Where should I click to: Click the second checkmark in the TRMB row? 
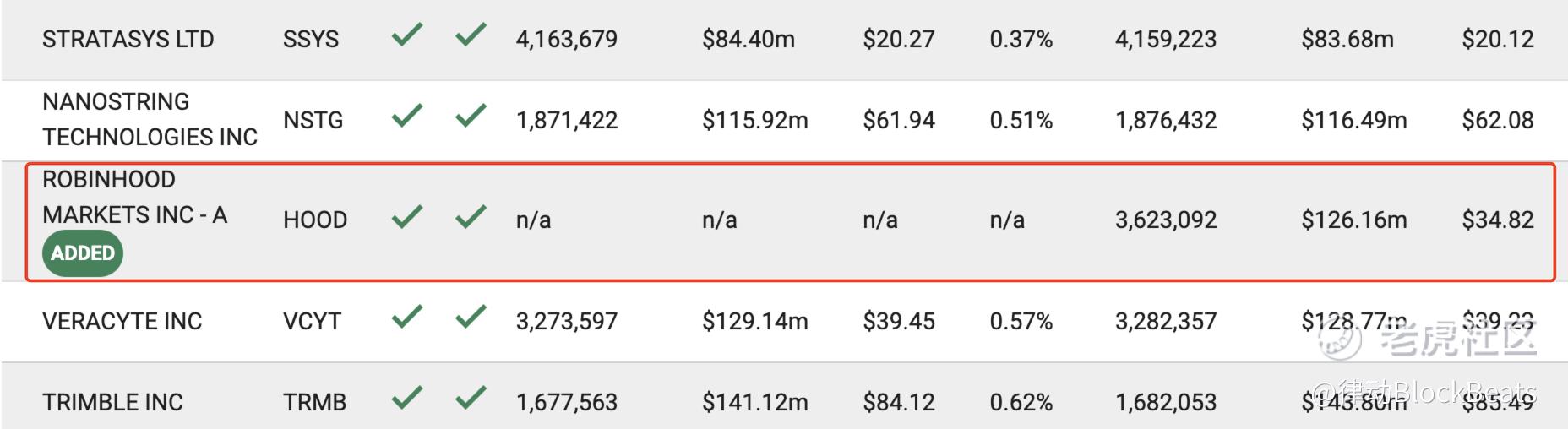[x=471, y=398]
